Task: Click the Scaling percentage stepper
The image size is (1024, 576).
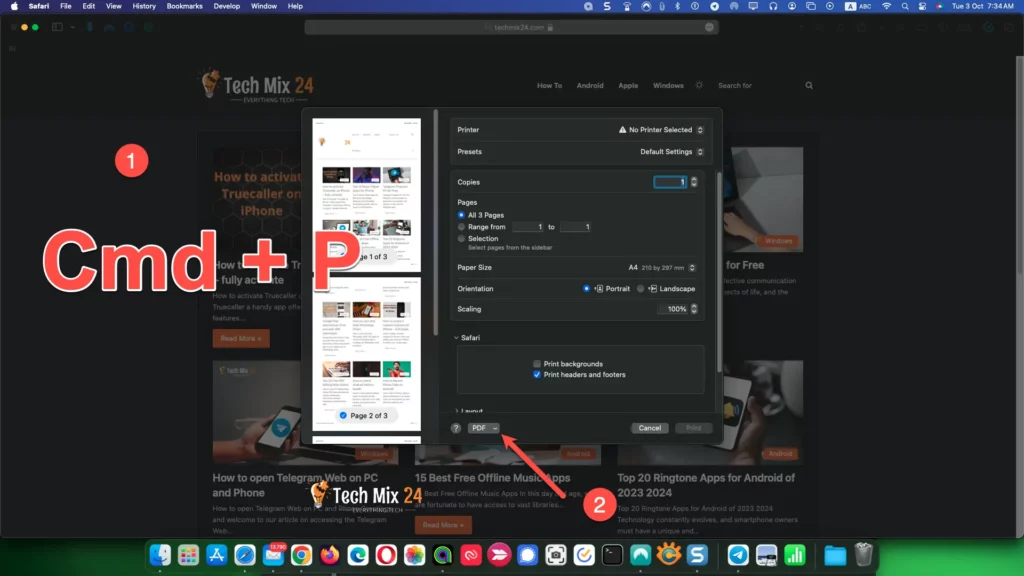Action: pos(694,309)
